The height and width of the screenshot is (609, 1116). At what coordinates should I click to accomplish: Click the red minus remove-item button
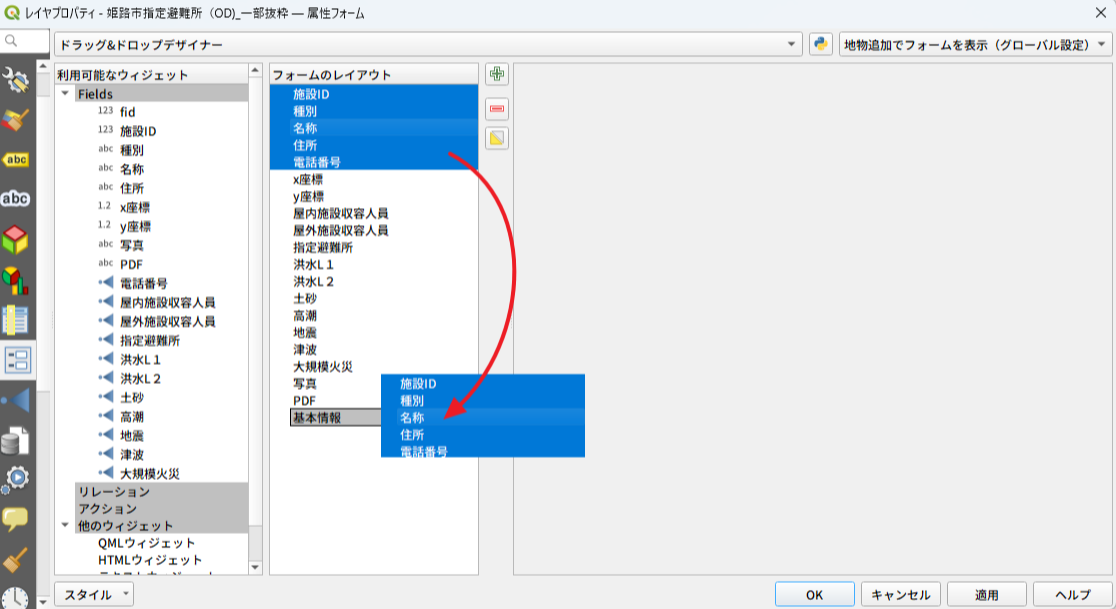(x=497, y=108)
